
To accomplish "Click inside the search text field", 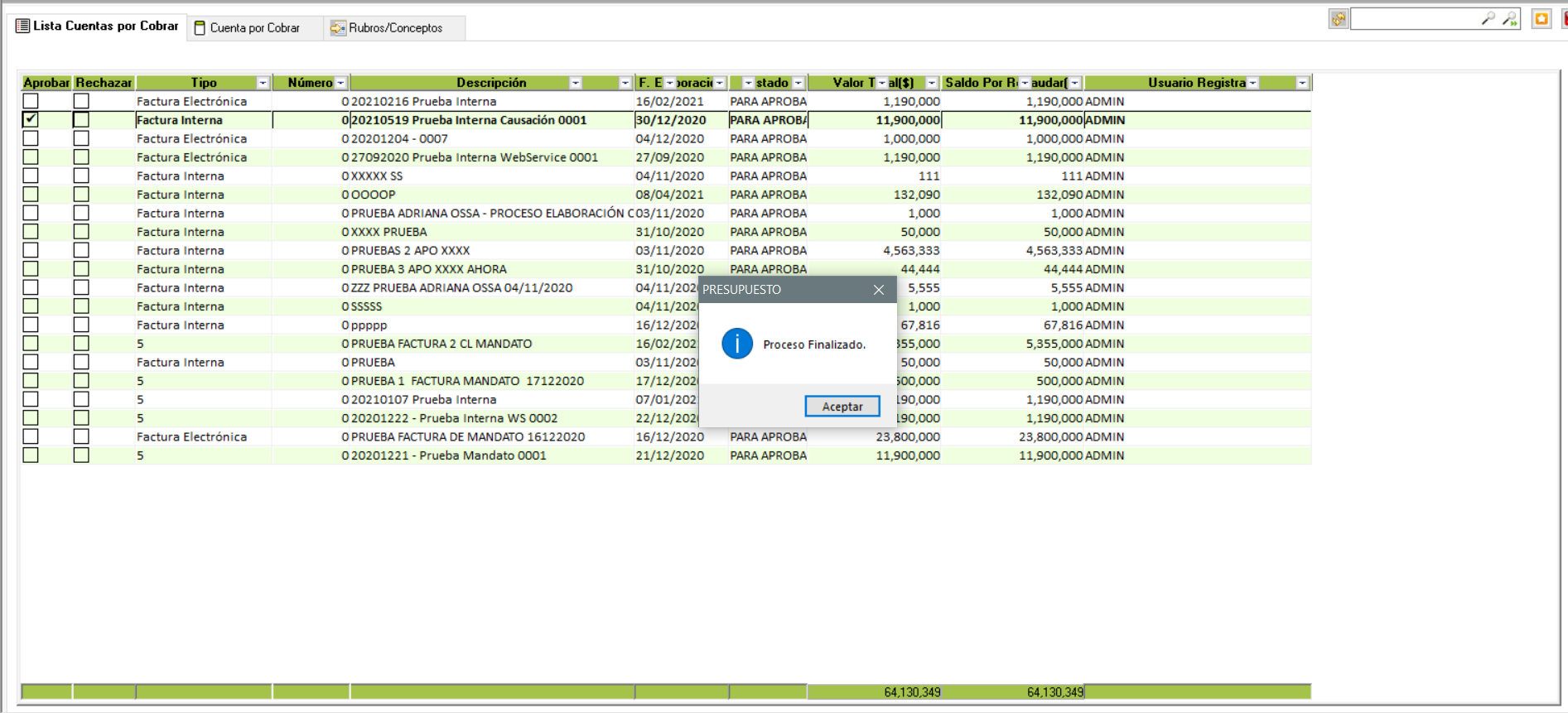I will point(1414,19).
